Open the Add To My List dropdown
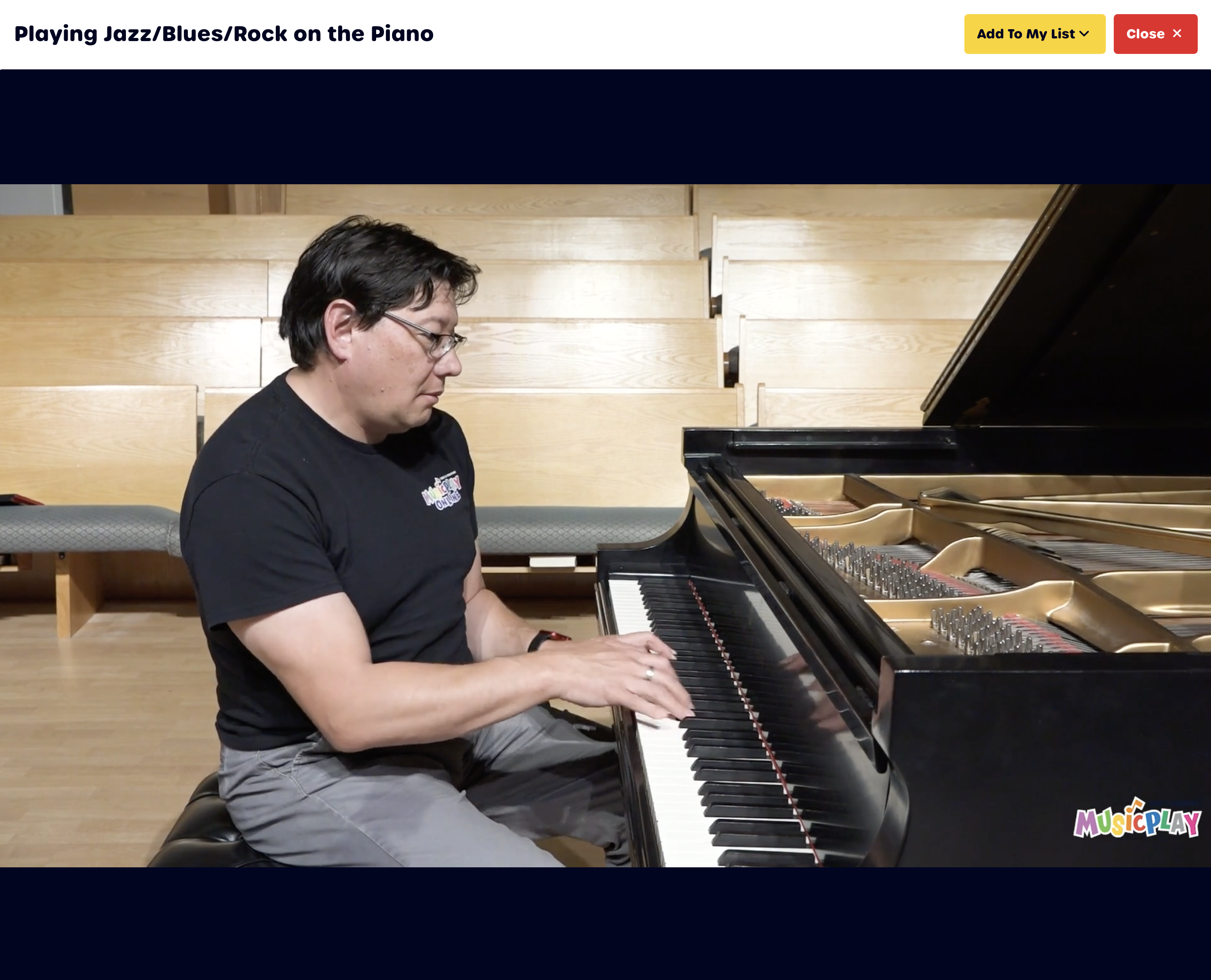This screenshot has height=980, width=1211. [x=1034, y=34]
